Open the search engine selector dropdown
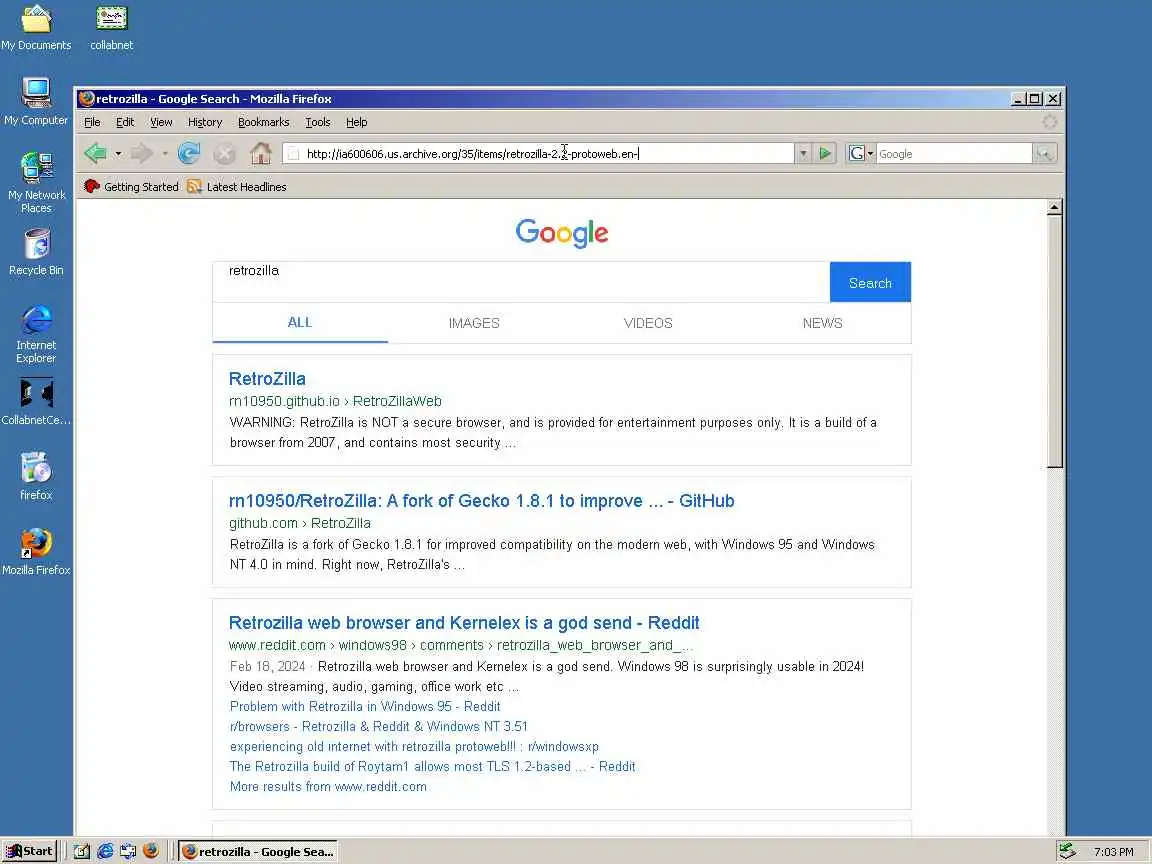 click(870, 154)
